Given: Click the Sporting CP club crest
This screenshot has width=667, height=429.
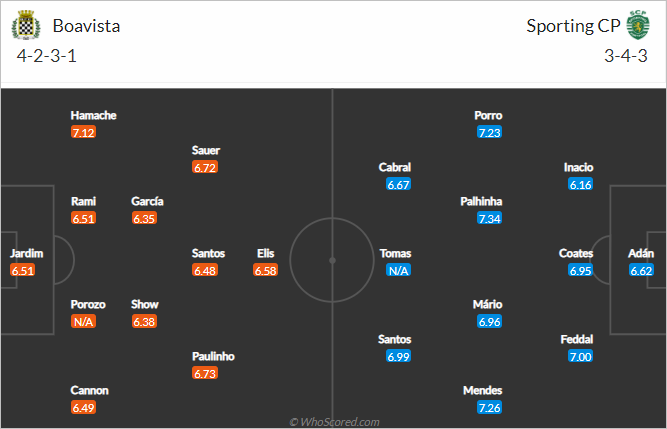Looking at the screenshot, I should coord(638,25).
